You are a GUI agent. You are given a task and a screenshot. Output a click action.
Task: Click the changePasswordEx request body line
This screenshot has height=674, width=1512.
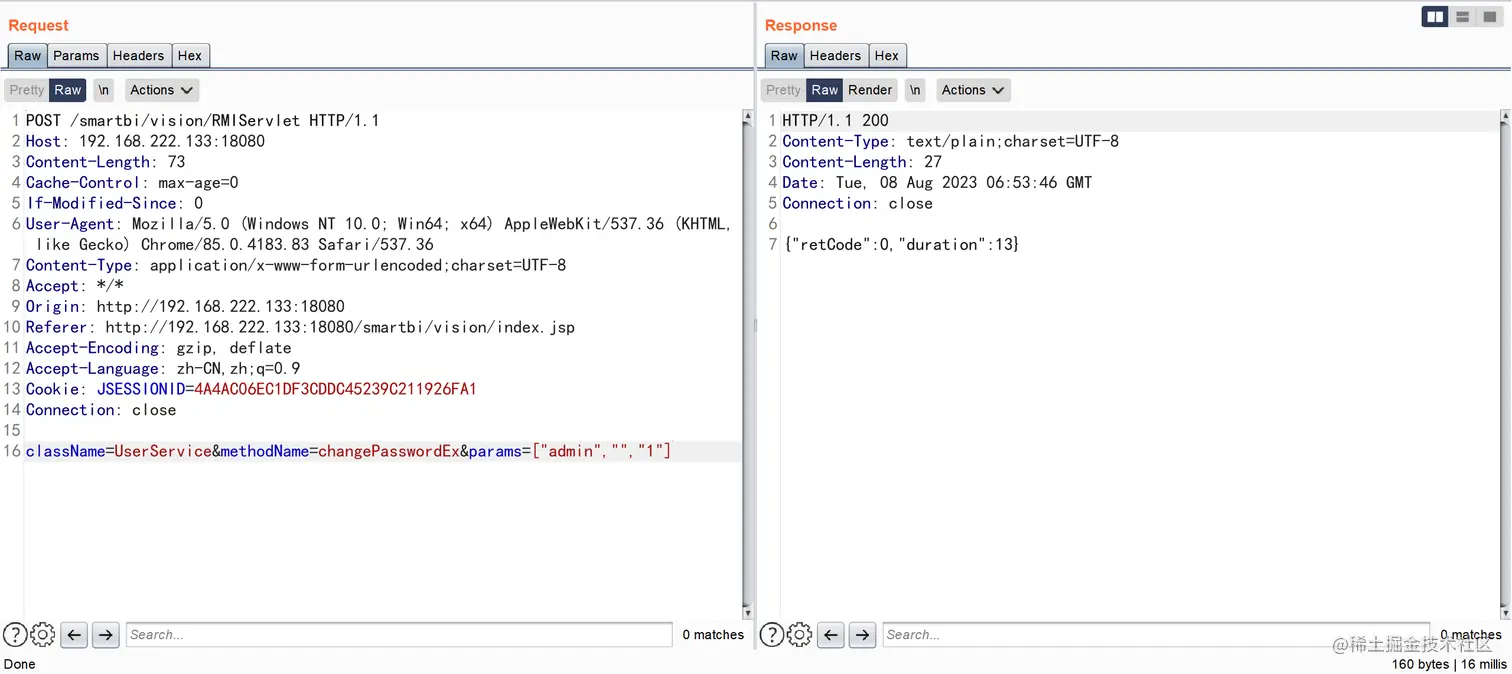pyautogui.click(x=348, y=451)
